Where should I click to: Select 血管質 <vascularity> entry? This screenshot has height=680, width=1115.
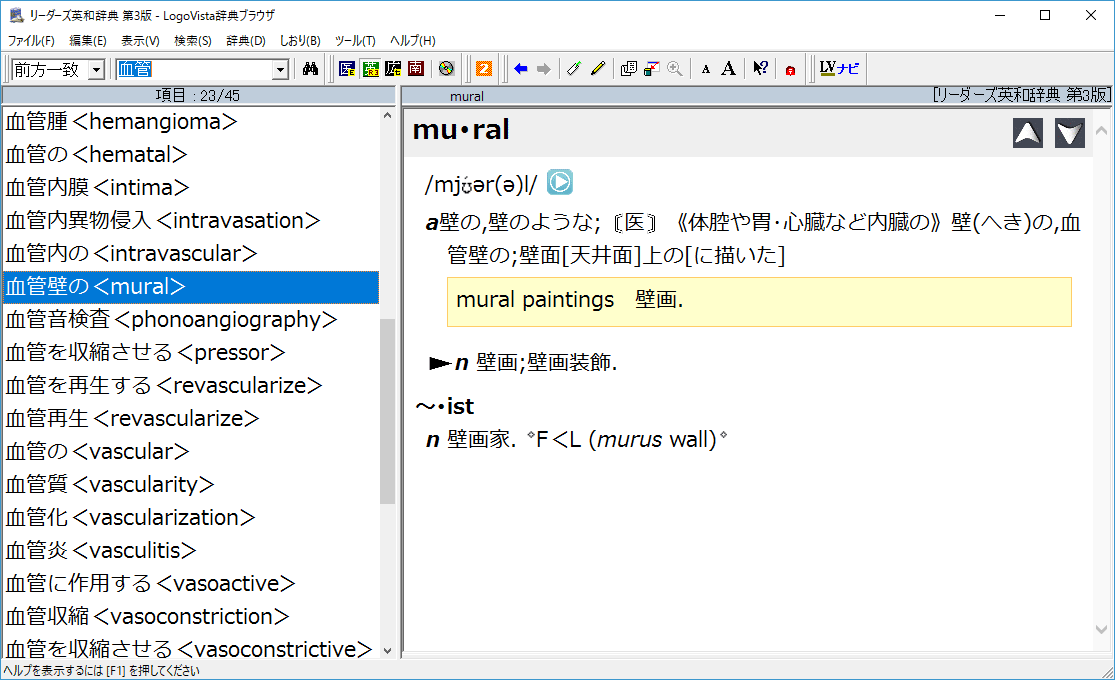tap(191, 484)
